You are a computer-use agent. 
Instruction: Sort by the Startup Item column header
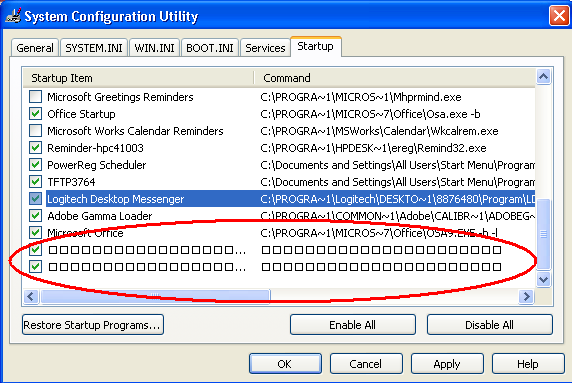pos(139,78)
